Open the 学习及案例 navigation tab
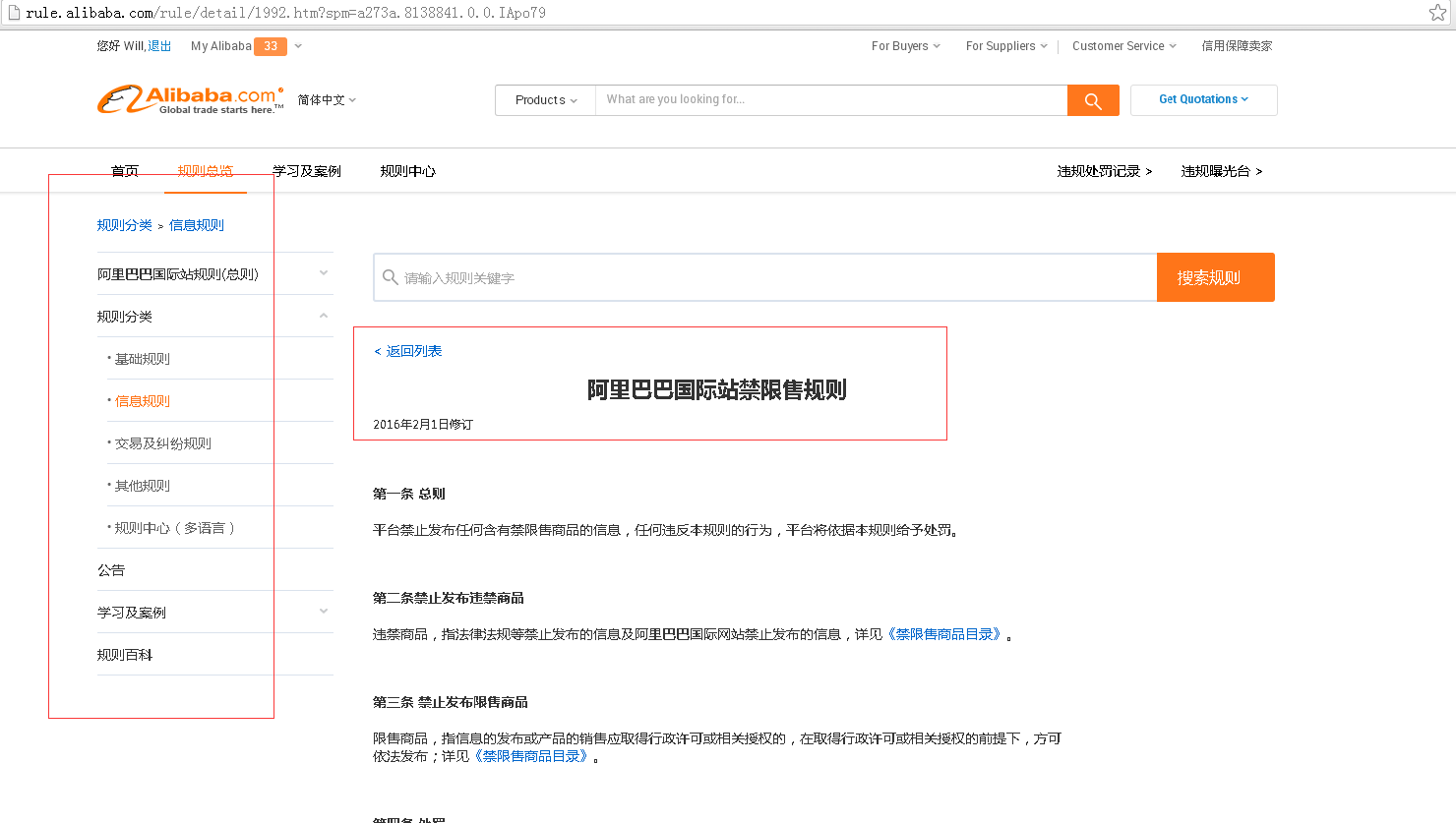This screenshot has height=823, width=1456. point(307,171)
